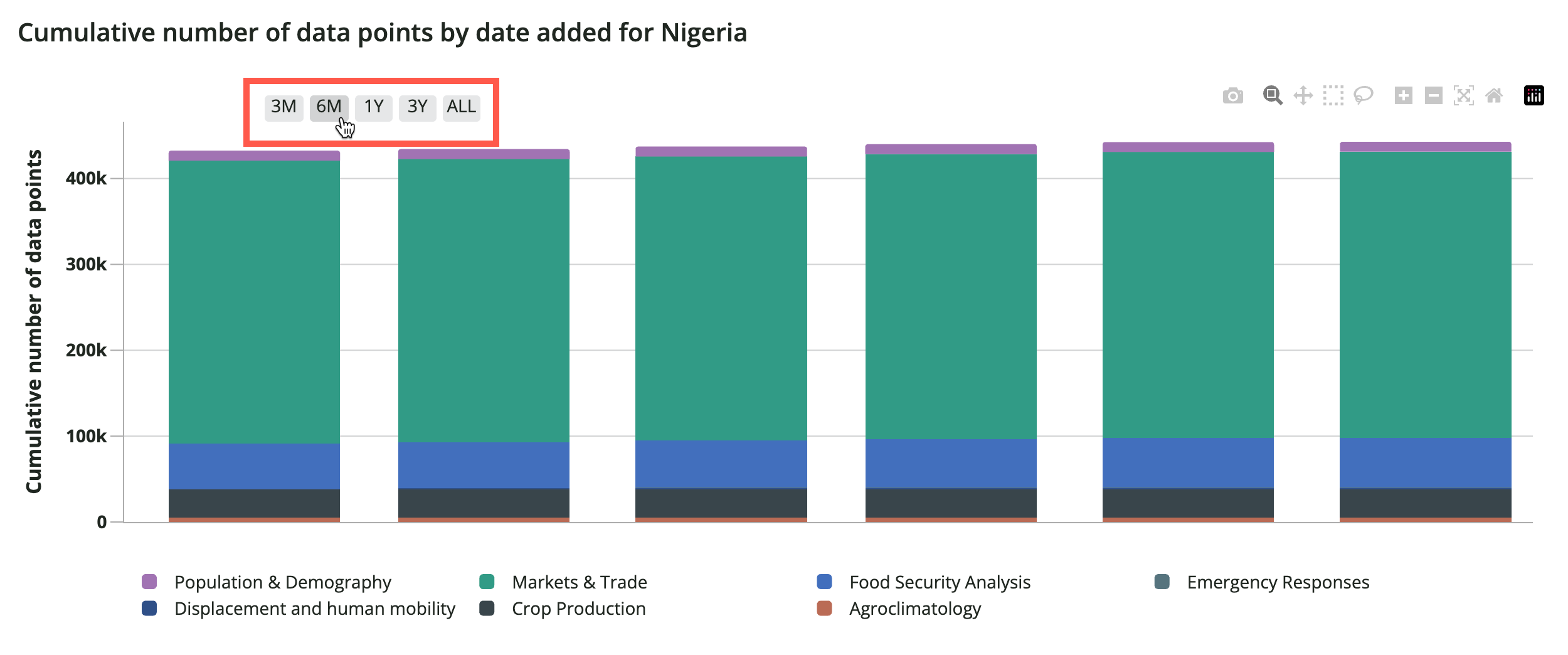Hide the Markets & Trade series
Viewport: 1568px width, 655px height.
click(579, 582)
